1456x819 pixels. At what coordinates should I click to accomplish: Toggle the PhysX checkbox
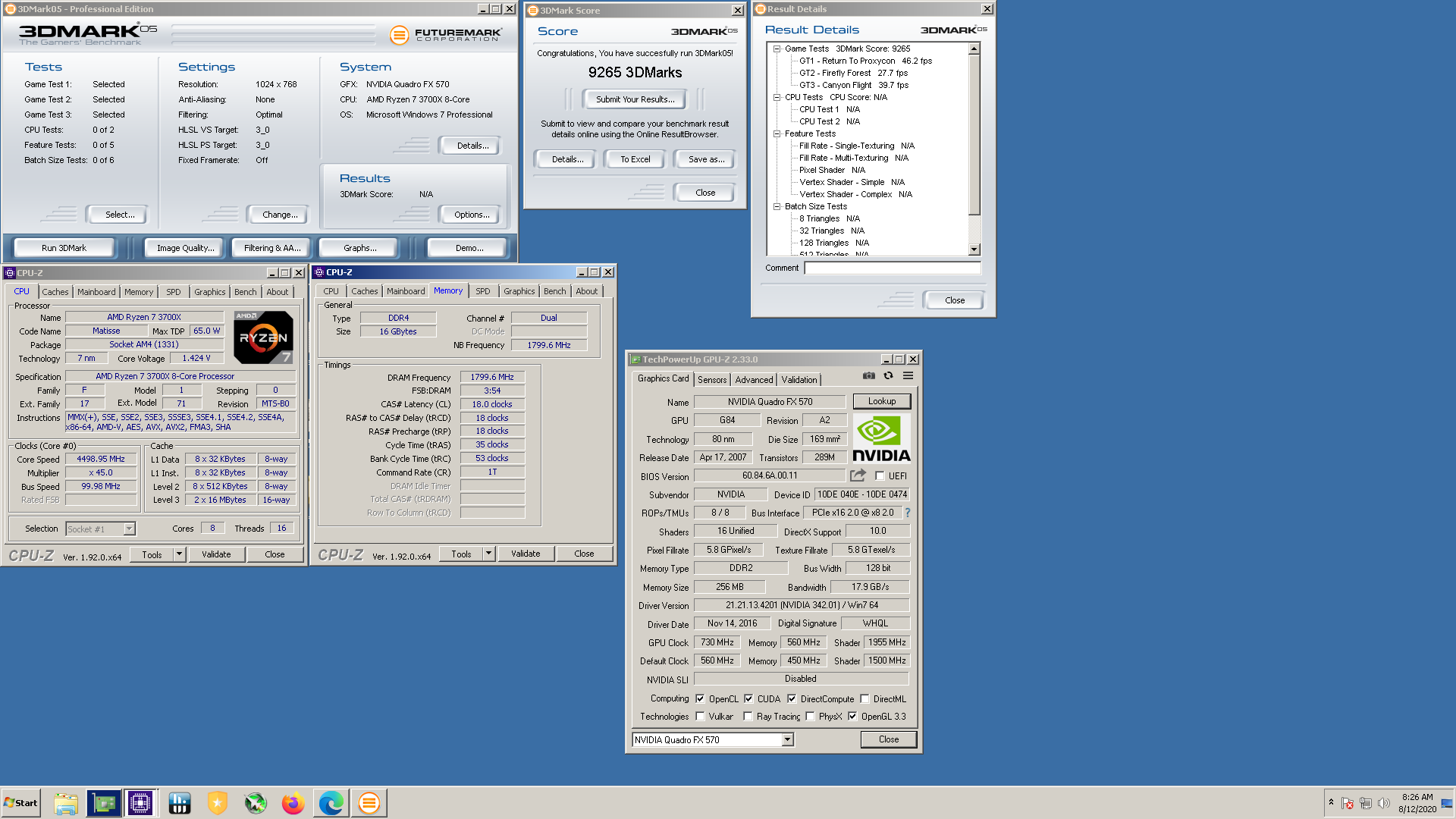click(x=810, y=717)
